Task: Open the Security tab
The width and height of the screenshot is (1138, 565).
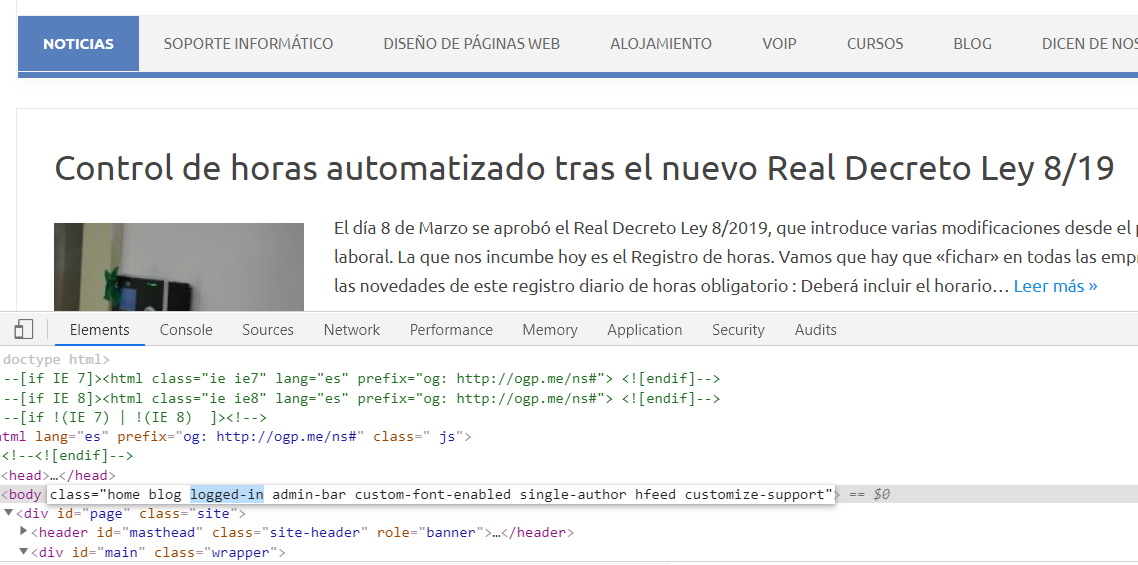Action: (x=738, y=330)
